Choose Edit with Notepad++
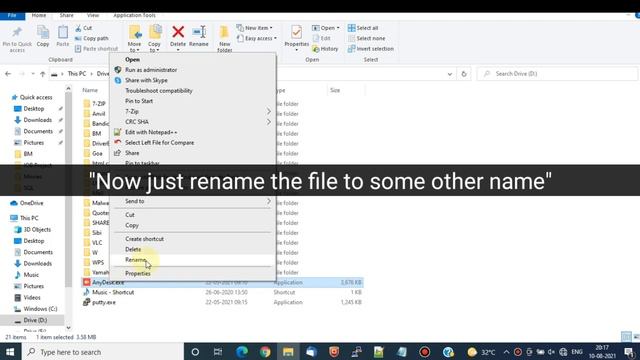This screenshot has width=640, height=360. pos(192,132)
